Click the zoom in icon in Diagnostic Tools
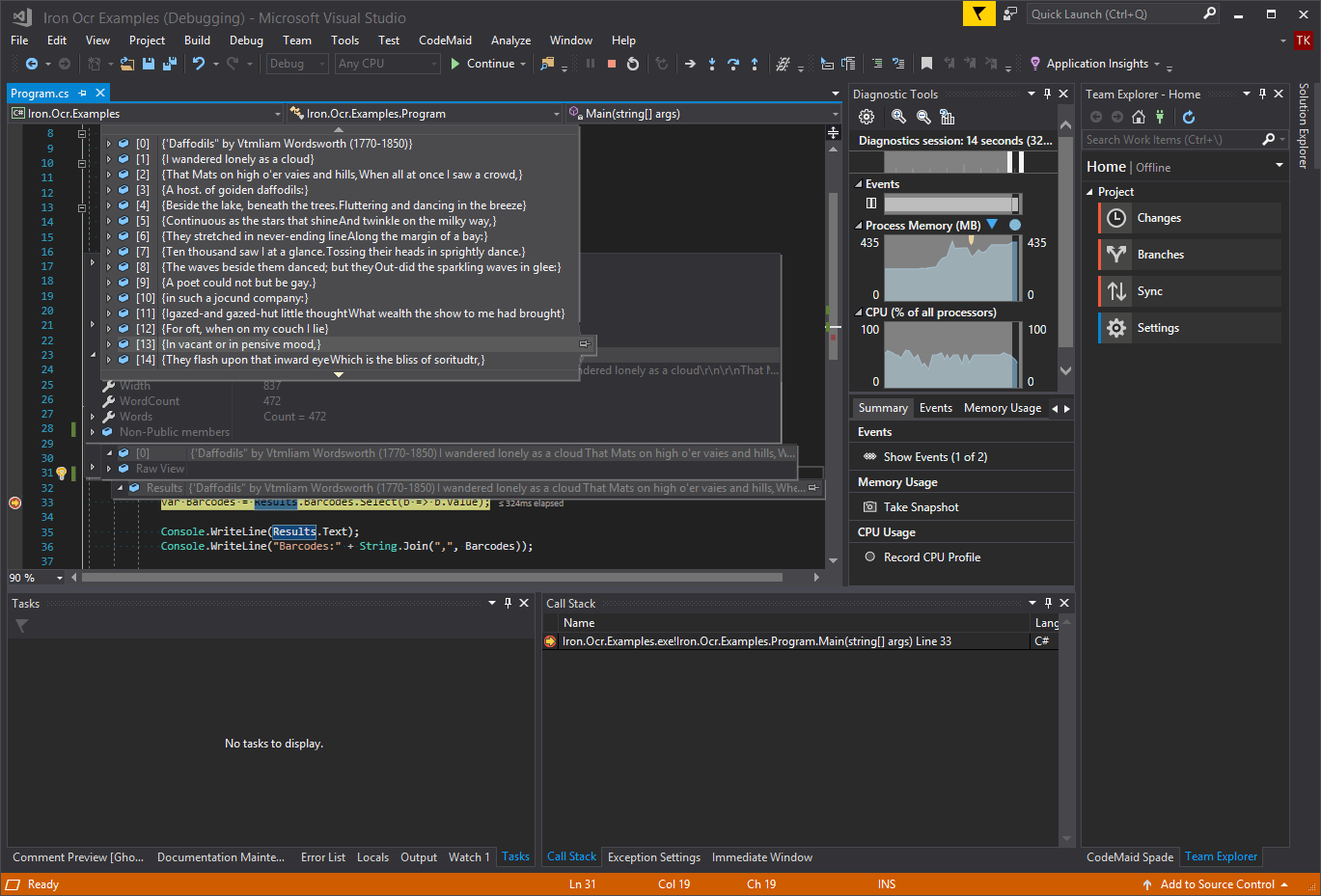This screenshot has height=896, width=1321. coord(895,117)
